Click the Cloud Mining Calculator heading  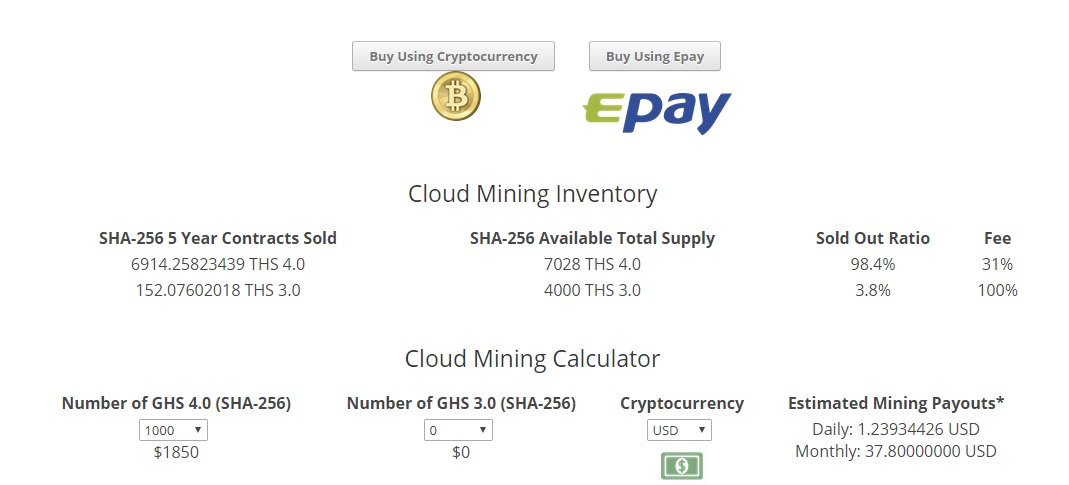[x=532, y=359]
